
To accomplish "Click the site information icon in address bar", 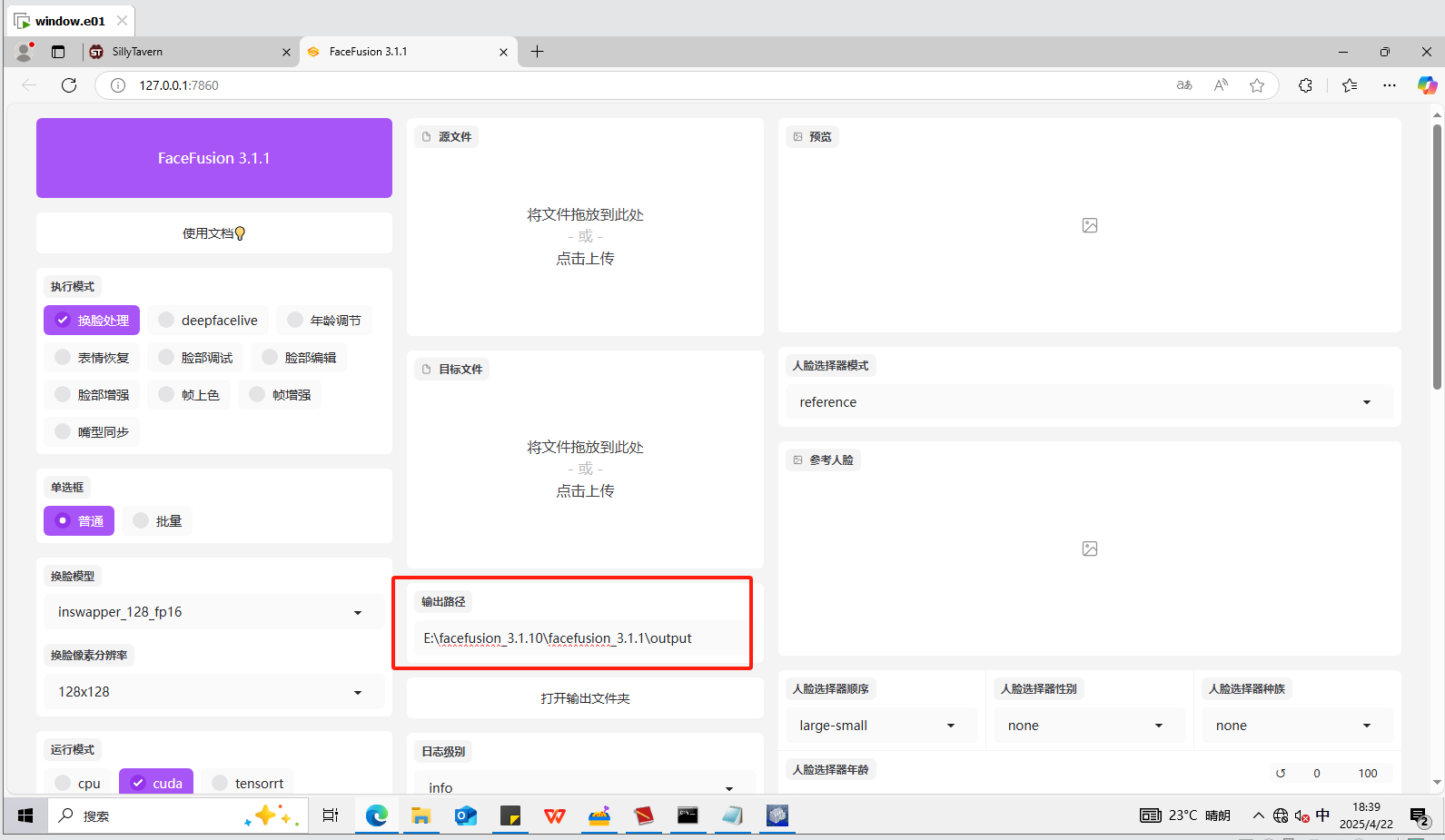I will tap(117, 85).
